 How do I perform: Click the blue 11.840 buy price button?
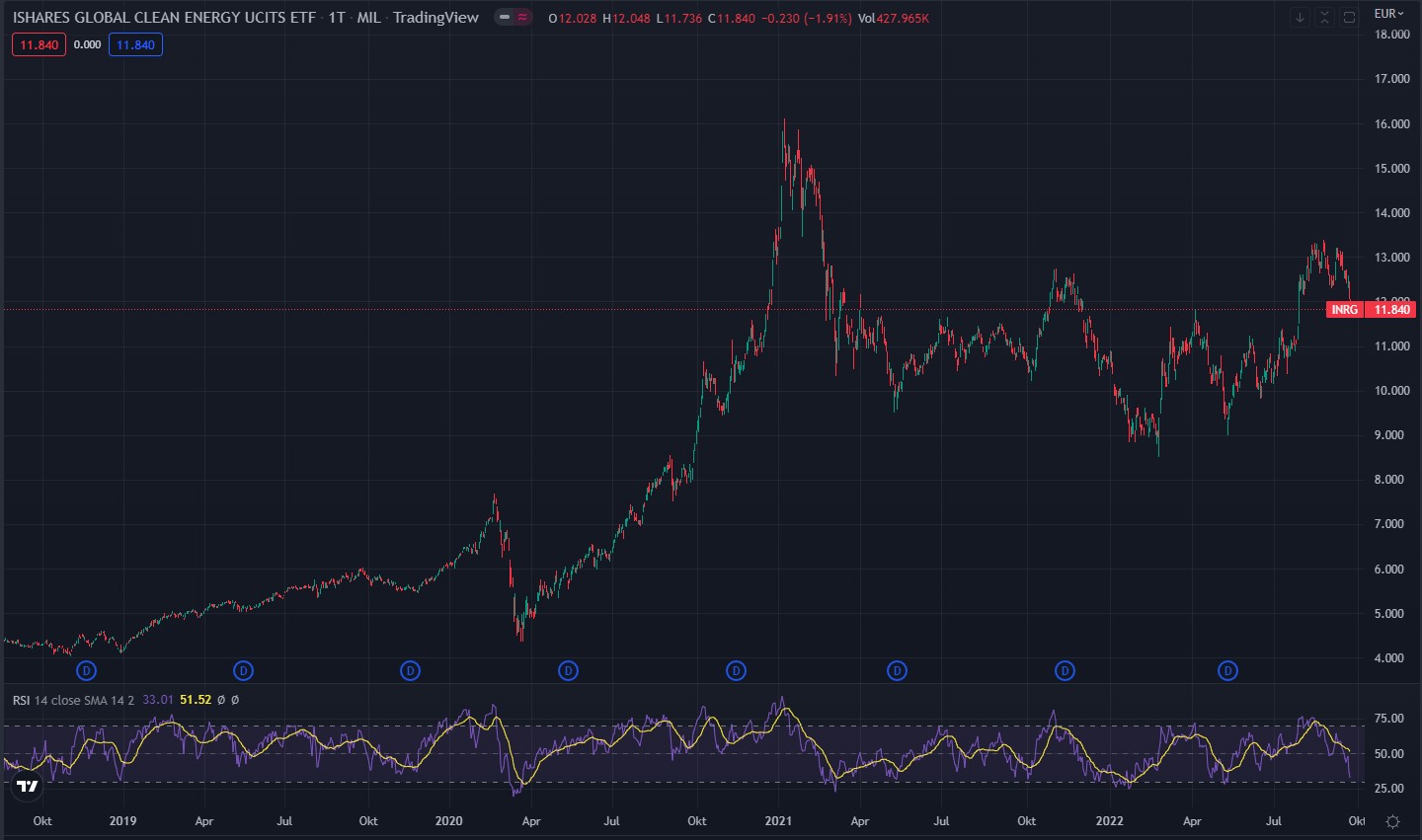(x=135, y=44)
